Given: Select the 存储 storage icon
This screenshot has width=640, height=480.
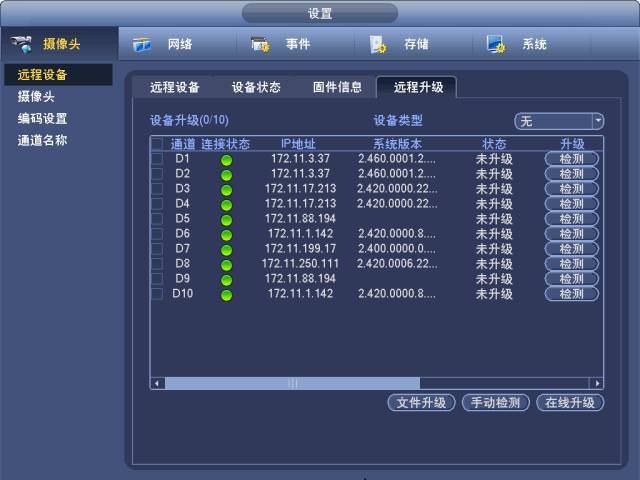Looking at the screenshot, I should [378, 45].
